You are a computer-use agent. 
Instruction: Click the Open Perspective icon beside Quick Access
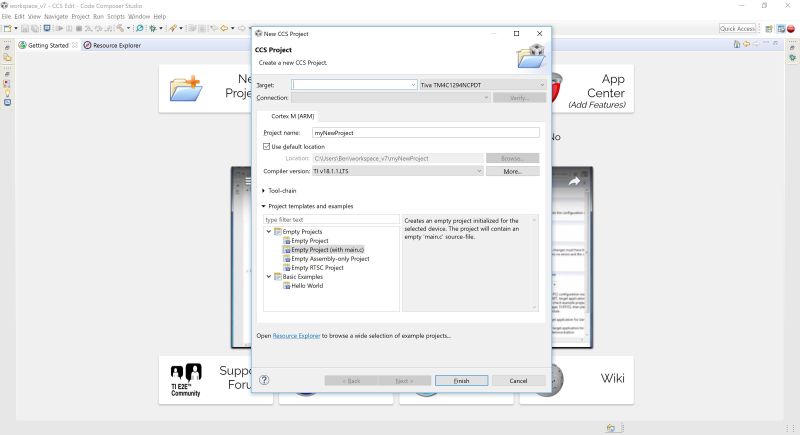(769, 29)
